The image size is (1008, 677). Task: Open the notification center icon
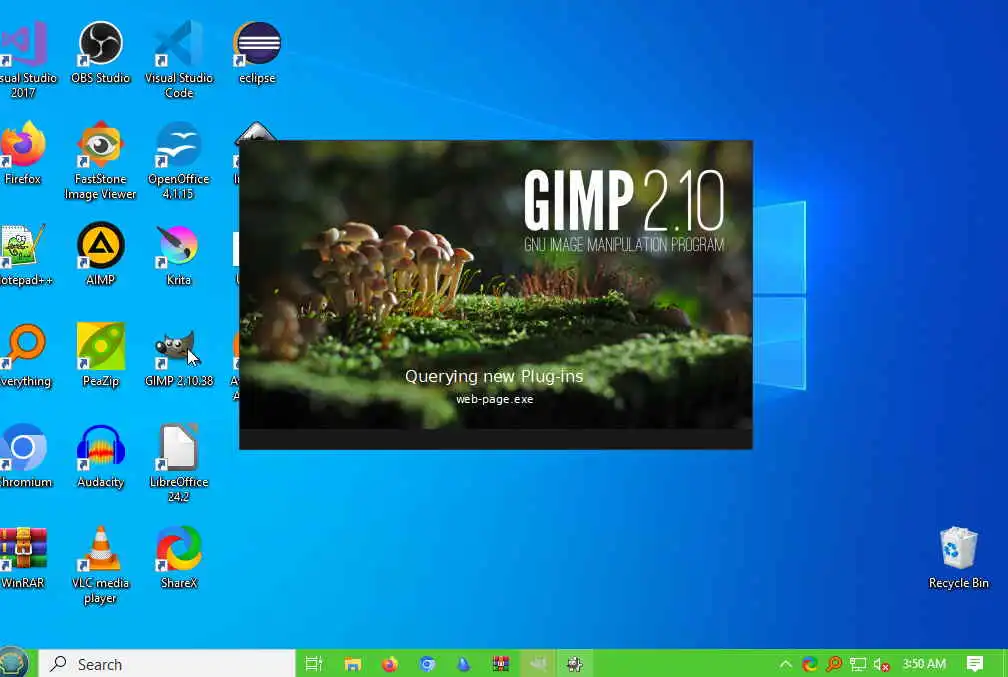tap(975, 664)
